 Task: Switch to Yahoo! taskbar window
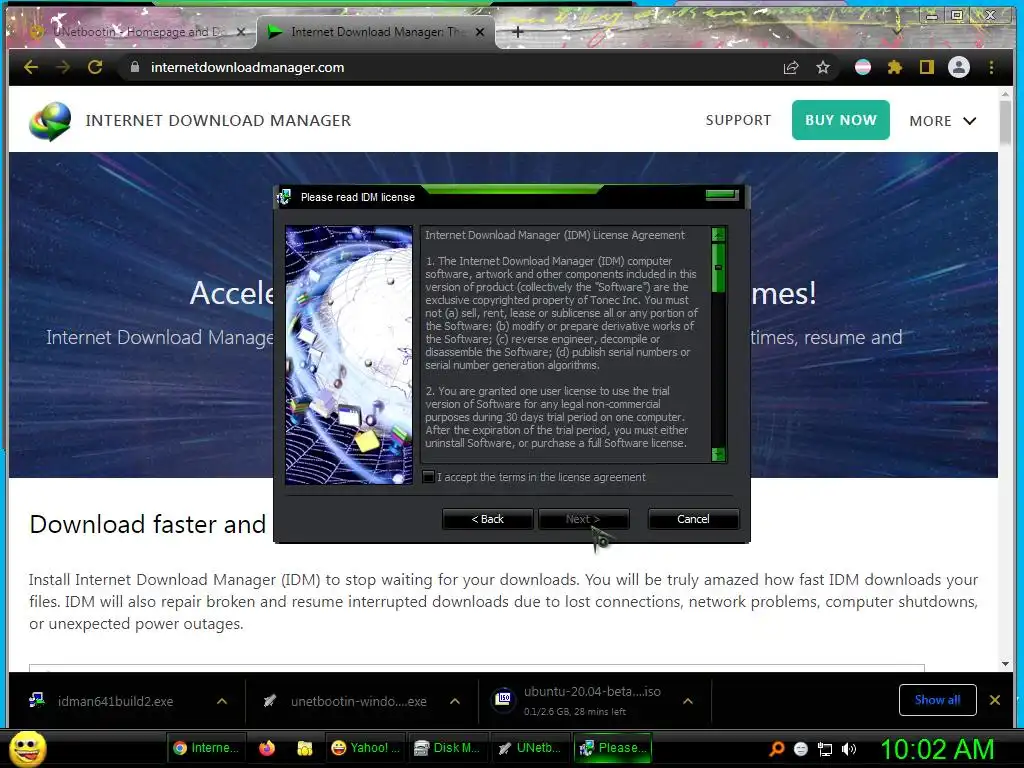coord(365,748)
